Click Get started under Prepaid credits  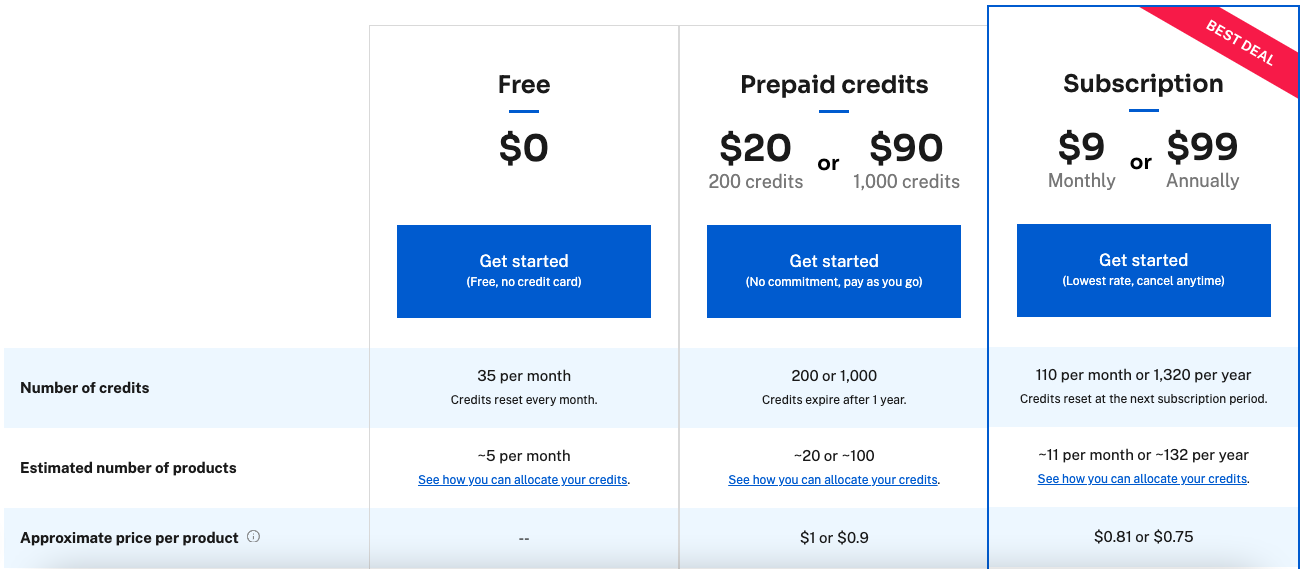click(x=834, y=271)
